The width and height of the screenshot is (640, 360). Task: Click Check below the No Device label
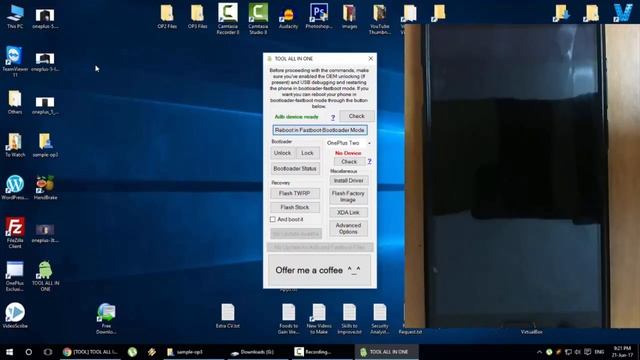tap(349, 162)
